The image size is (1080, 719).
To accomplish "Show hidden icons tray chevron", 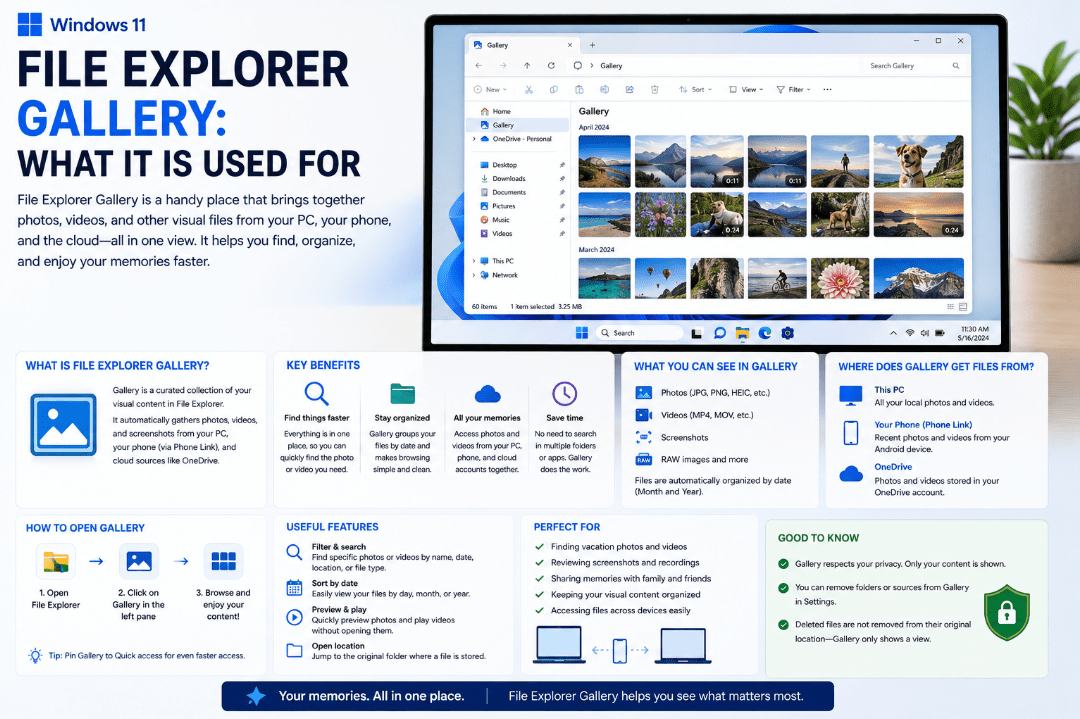I will pyautogui.click(x=893, y=333).
